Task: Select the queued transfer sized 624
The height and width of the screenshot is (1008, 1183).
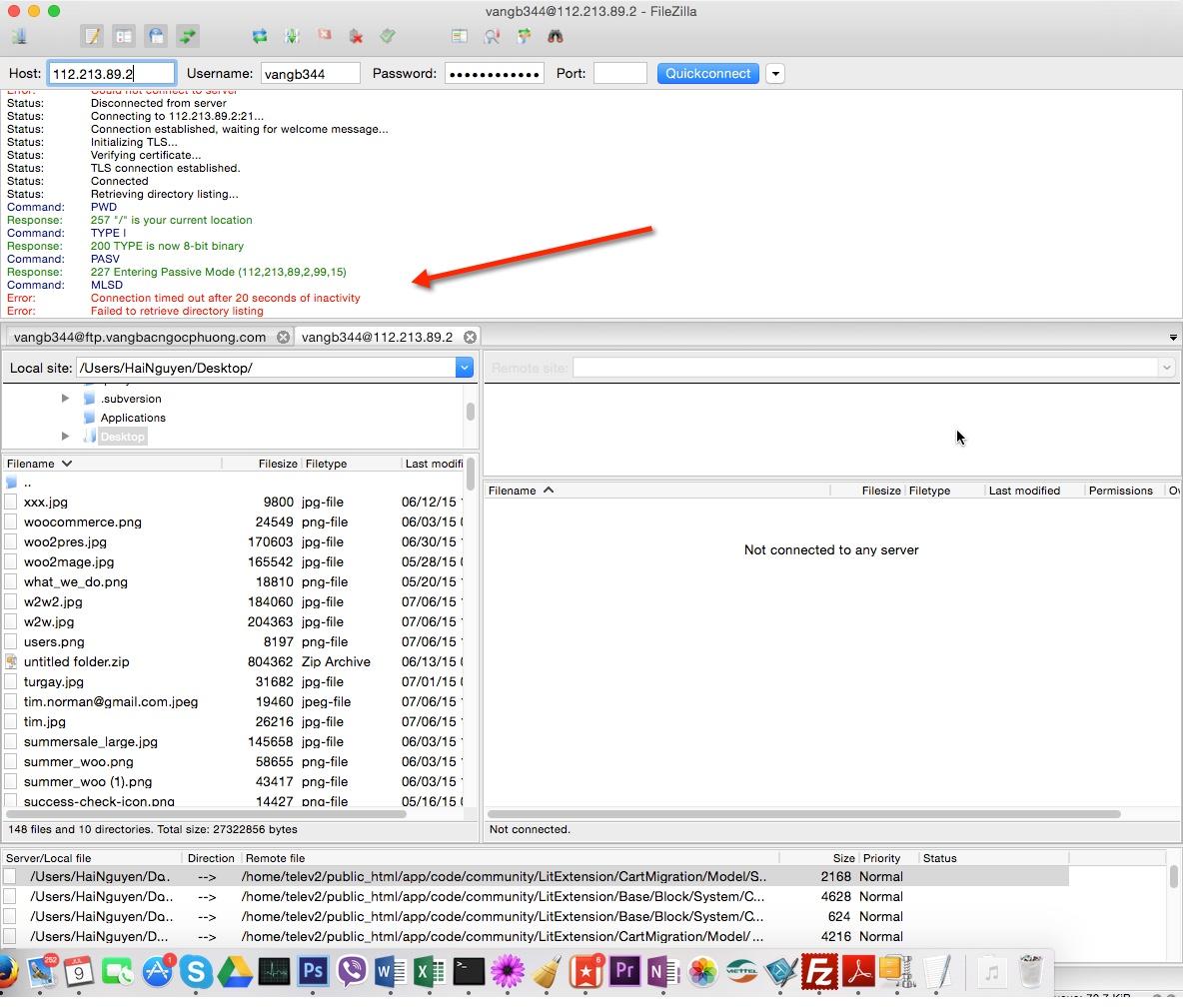Action: pyautogui.click(x=536, y=917)
